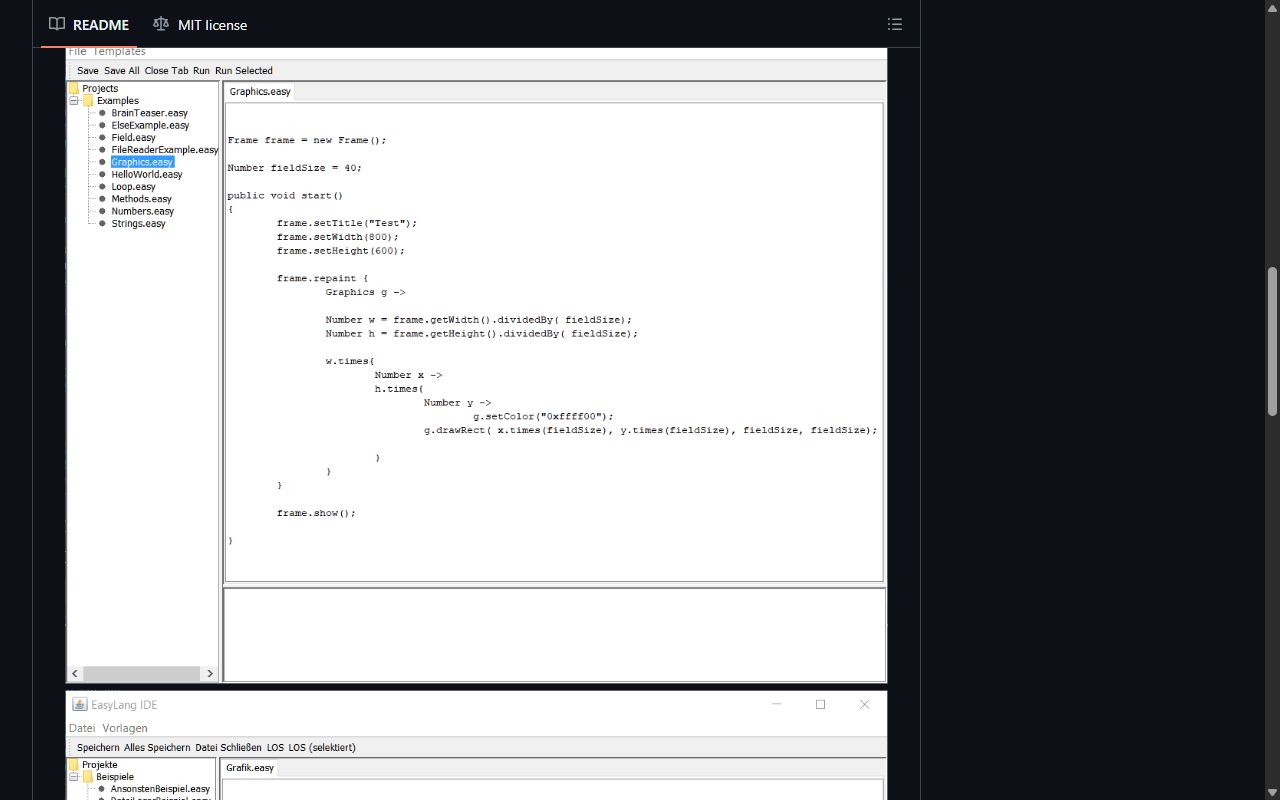Viewport: 1280px width, 800px height.
Task: Open Field.easy in the project tree
Action: pyautogui.click(x=133, y=137)
